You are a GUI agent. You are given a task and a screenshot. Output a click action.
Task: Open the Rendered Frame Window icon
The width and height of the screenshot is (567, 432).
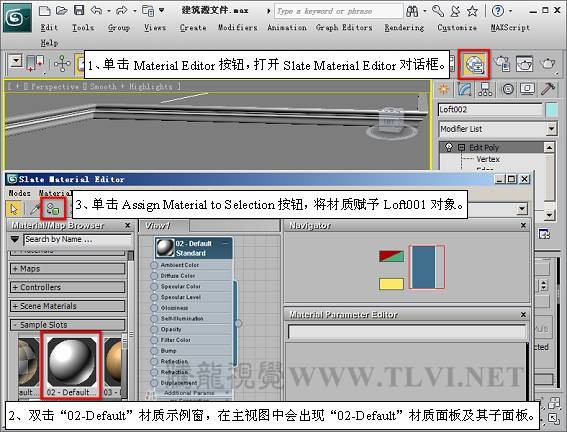click(524, 64)
